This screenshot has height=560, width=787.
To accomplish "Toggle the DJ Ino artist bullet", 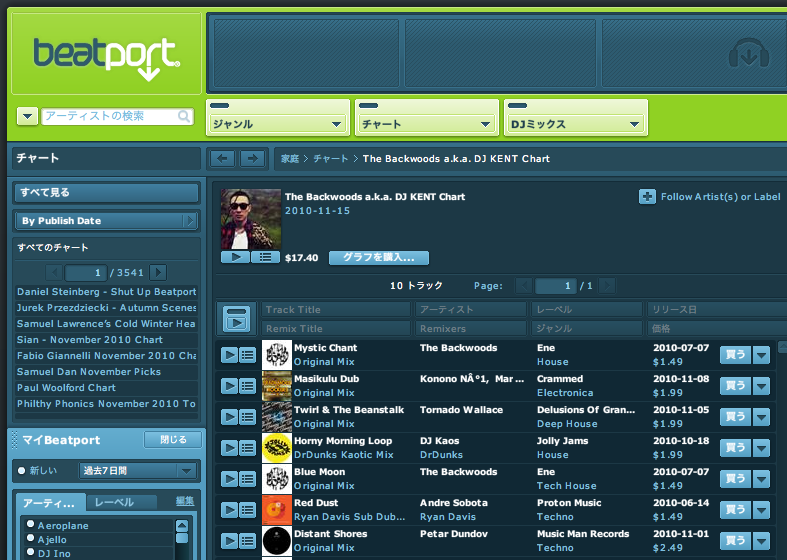I will (x=31, y=552).
